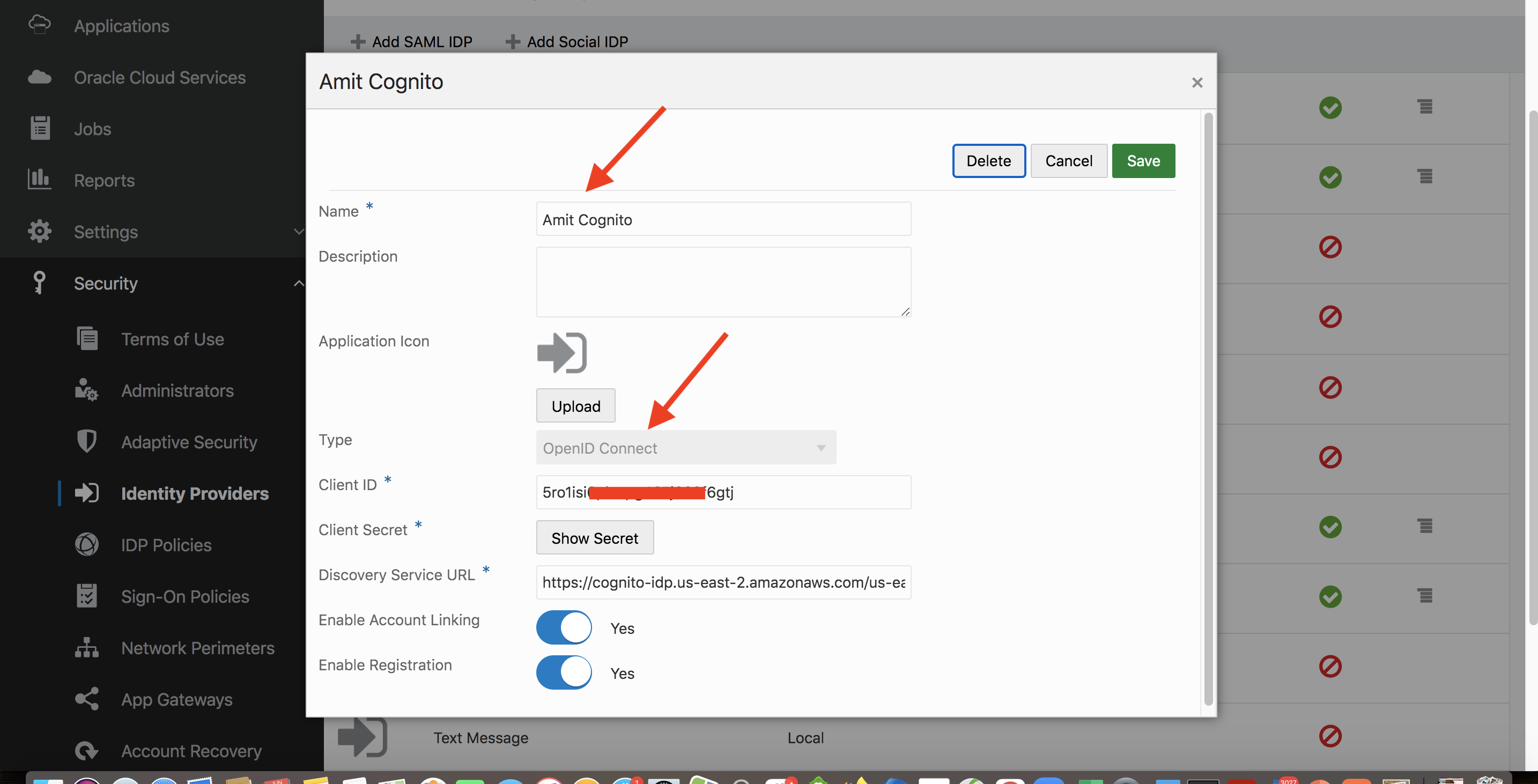The image size is (1538, 784).
Task: Click the Add SAML IDP plus icon
Action: click(358, 42)
